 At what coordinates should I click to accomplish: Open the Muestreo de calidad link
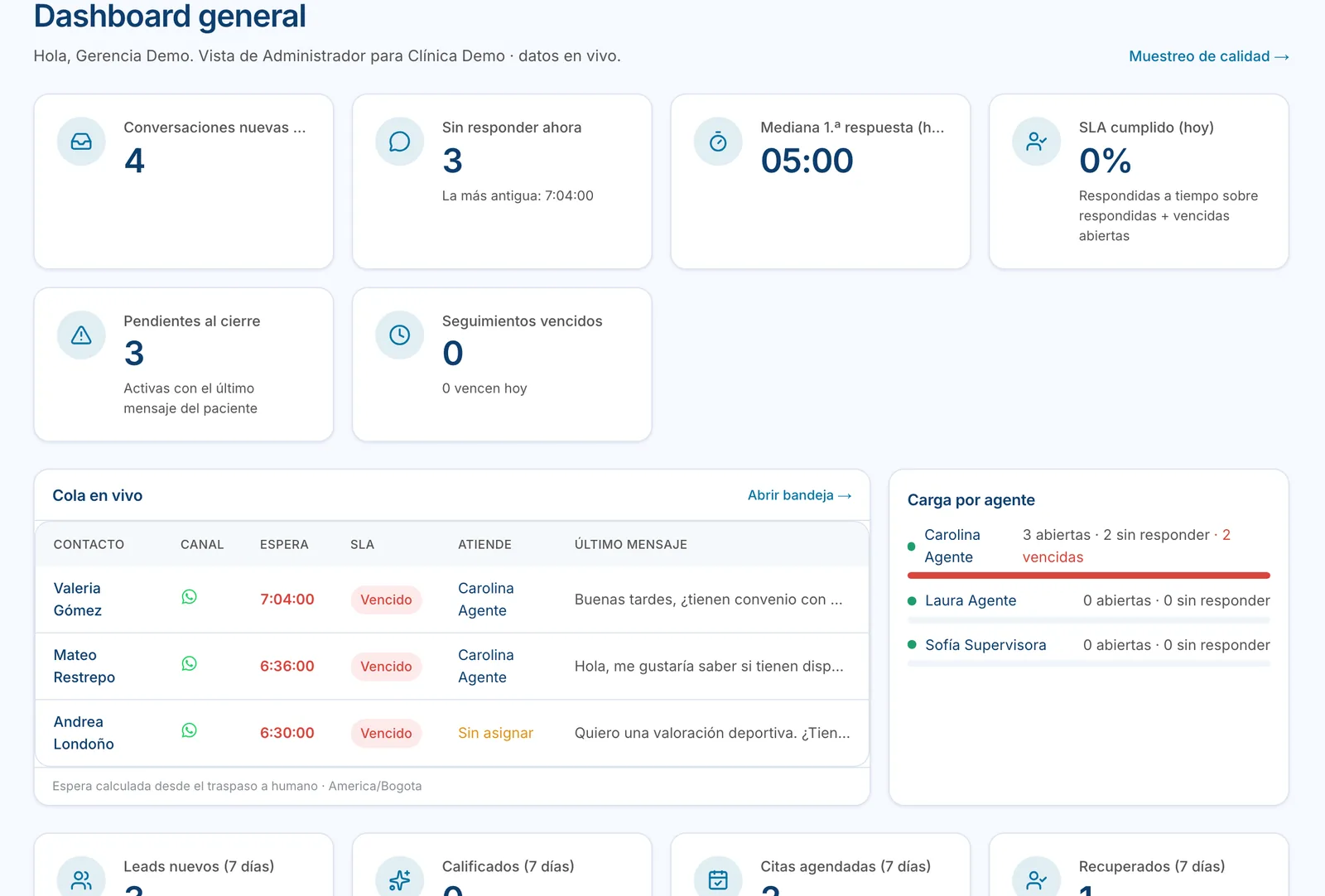point(1209,56)
